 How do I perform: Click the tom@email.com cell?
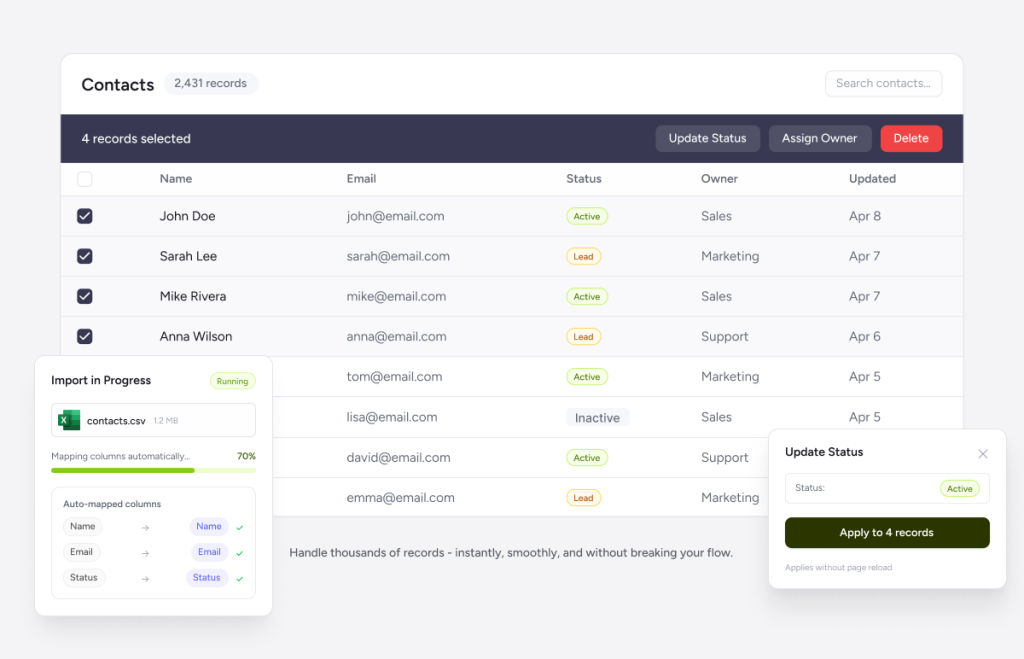(394, 377)
